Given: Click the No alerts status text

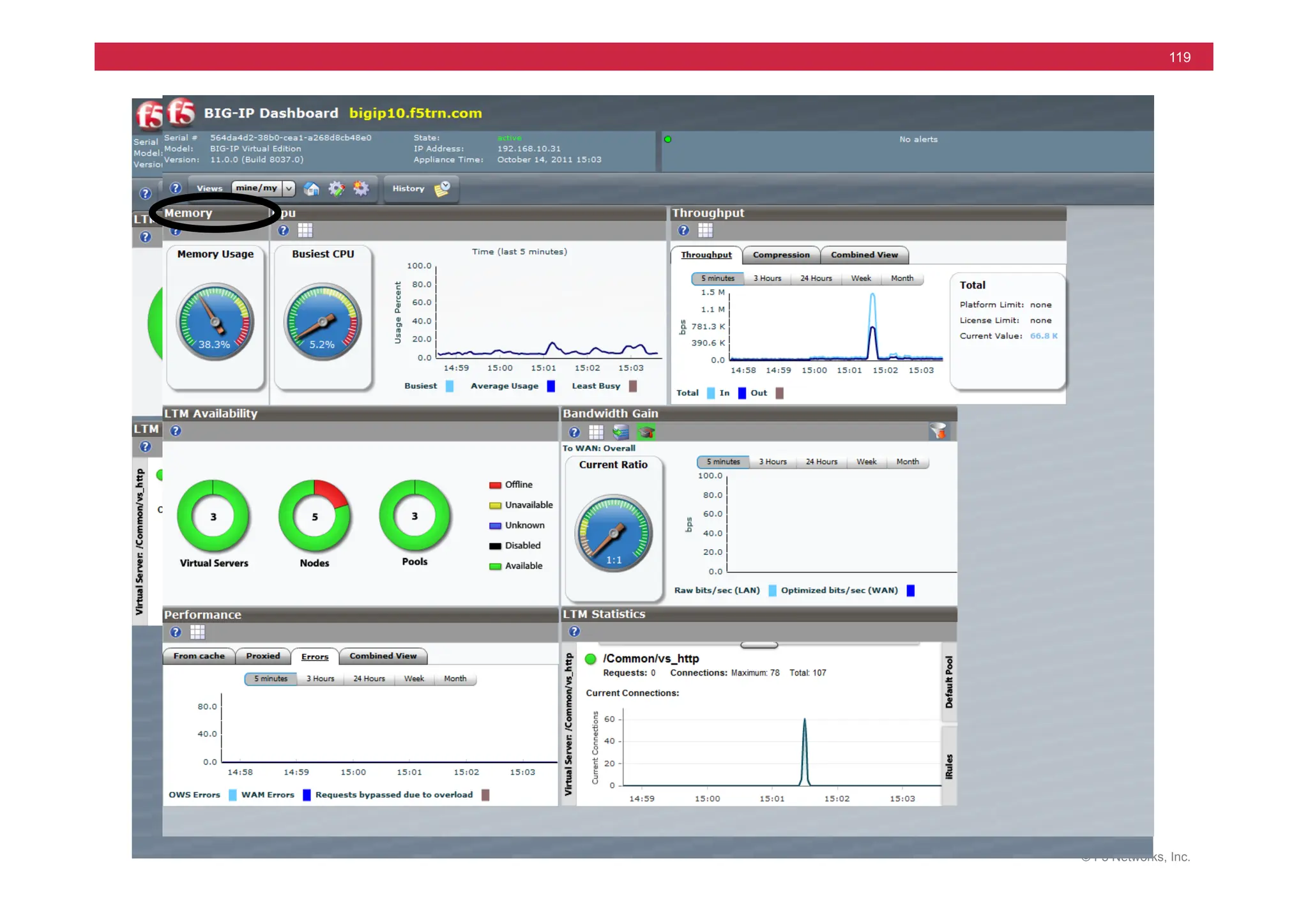Looking at the screenshot, I should tap(918, 139).
